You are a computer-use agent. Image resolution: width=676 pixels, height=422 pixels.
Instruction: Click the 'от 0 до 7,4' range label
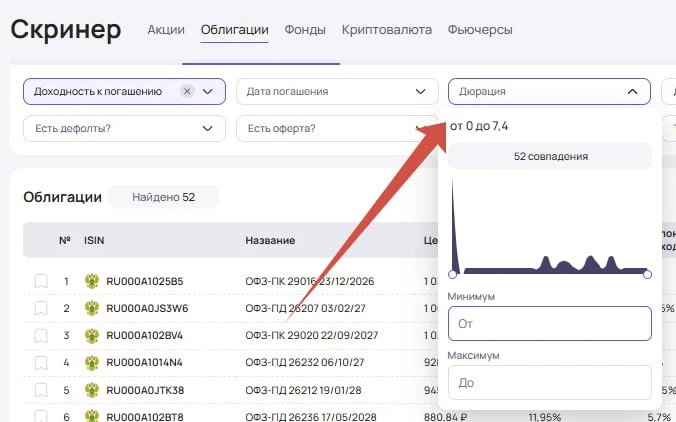(479, 126)
